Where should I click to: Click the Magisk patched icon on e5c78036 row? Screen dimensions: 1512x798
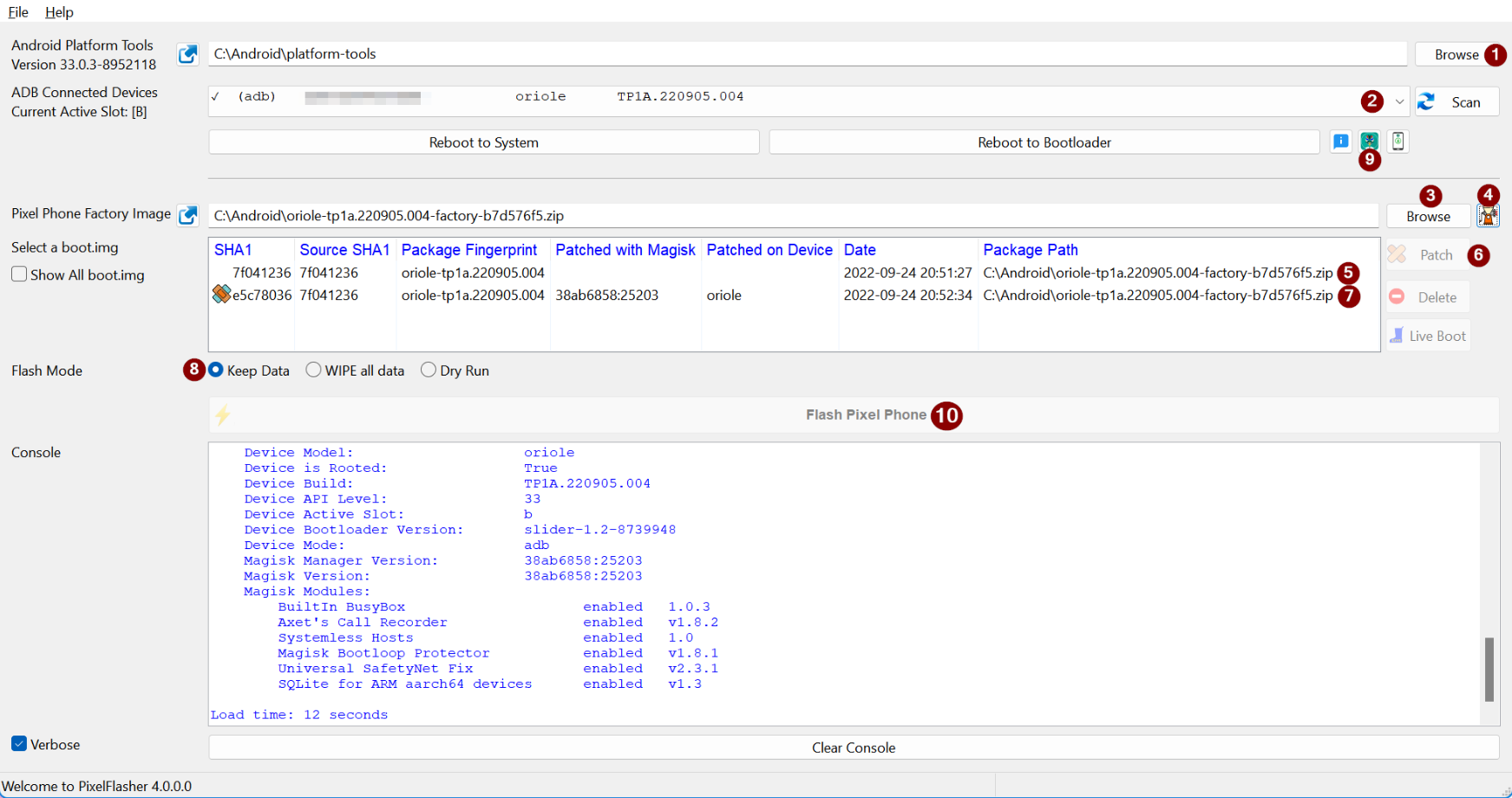221,295
